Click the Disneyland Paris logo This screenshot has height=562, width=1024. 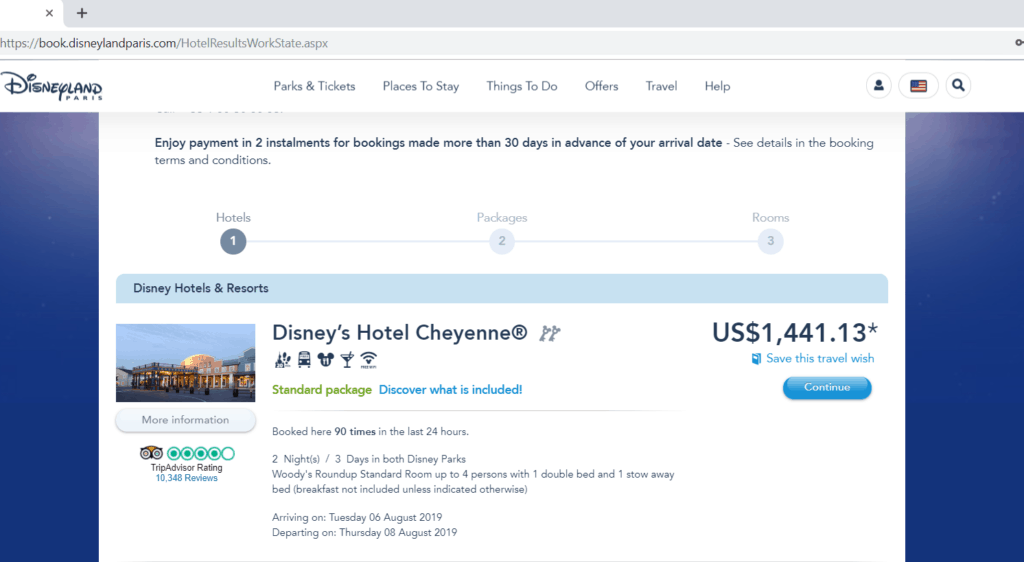(x=52, y=86)
